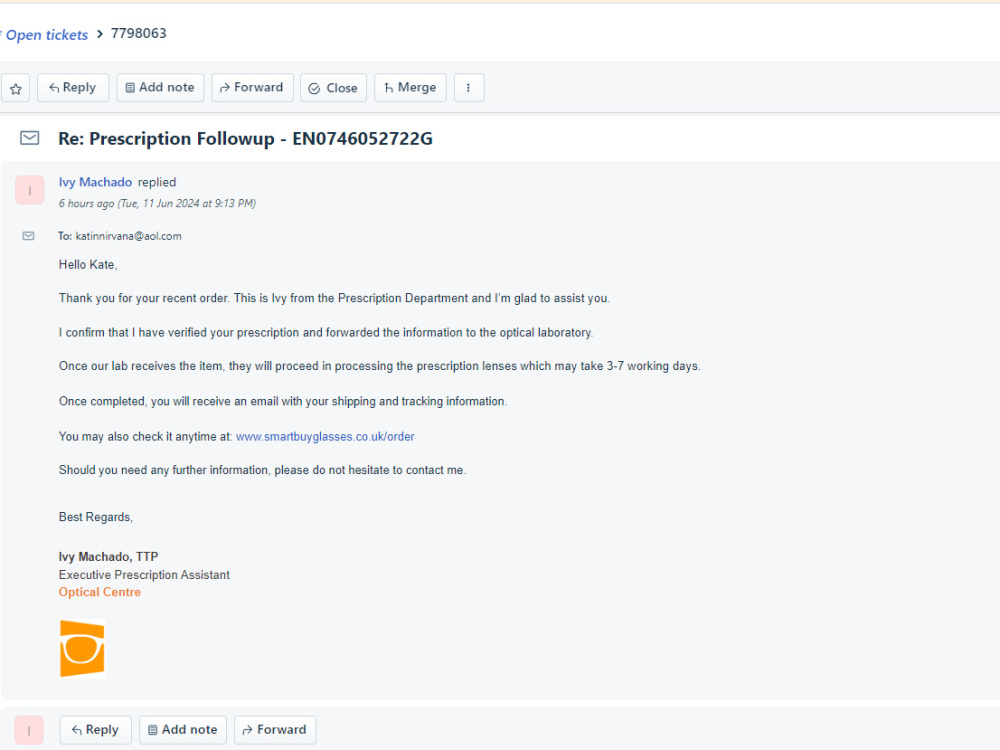Viewport: 1000px width, 750px height.
Task: Click the envelope icon beside the subject
Action: 29,138
